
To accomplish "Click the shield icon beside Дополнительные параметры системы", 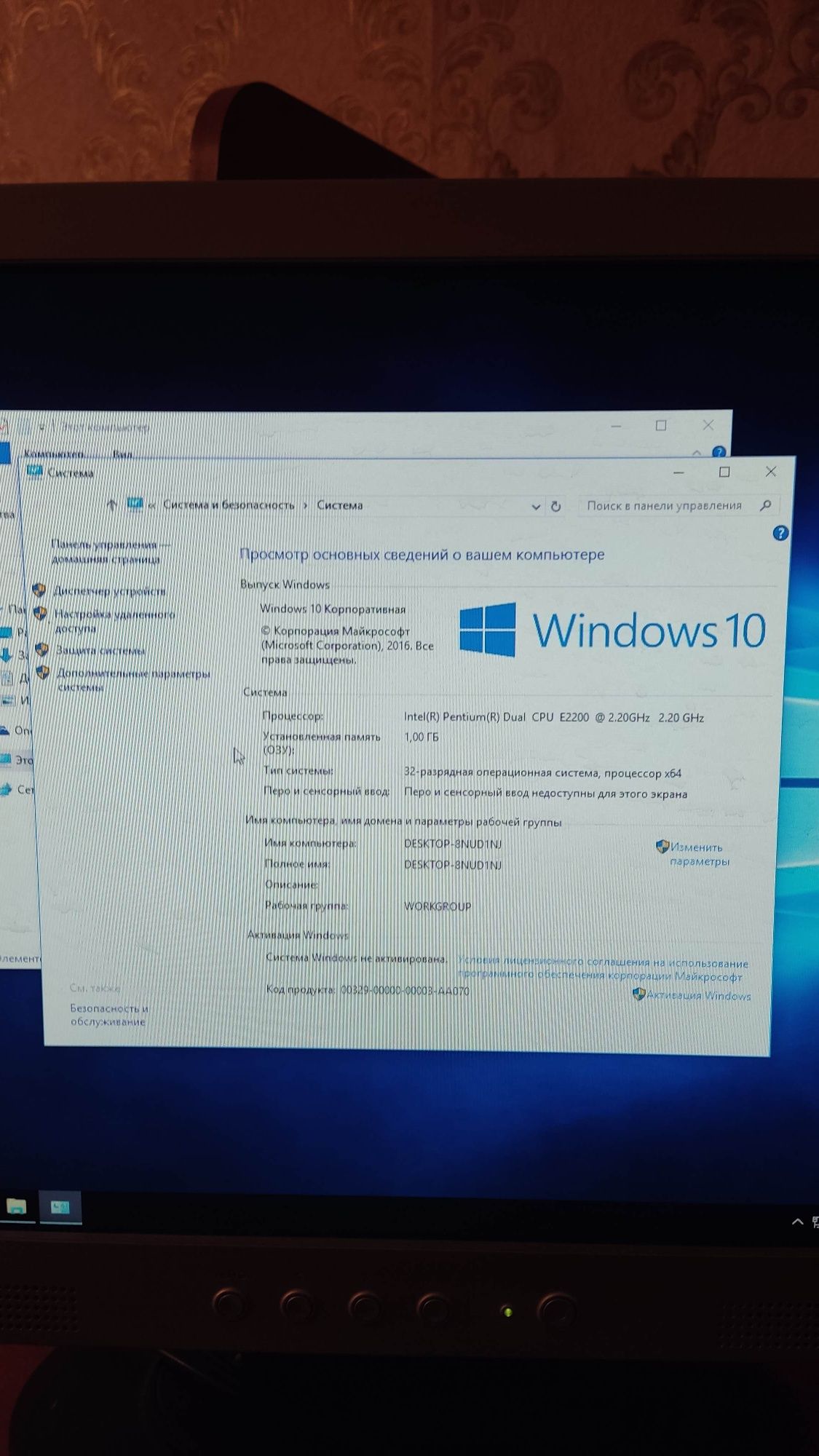I will (43, 672).
